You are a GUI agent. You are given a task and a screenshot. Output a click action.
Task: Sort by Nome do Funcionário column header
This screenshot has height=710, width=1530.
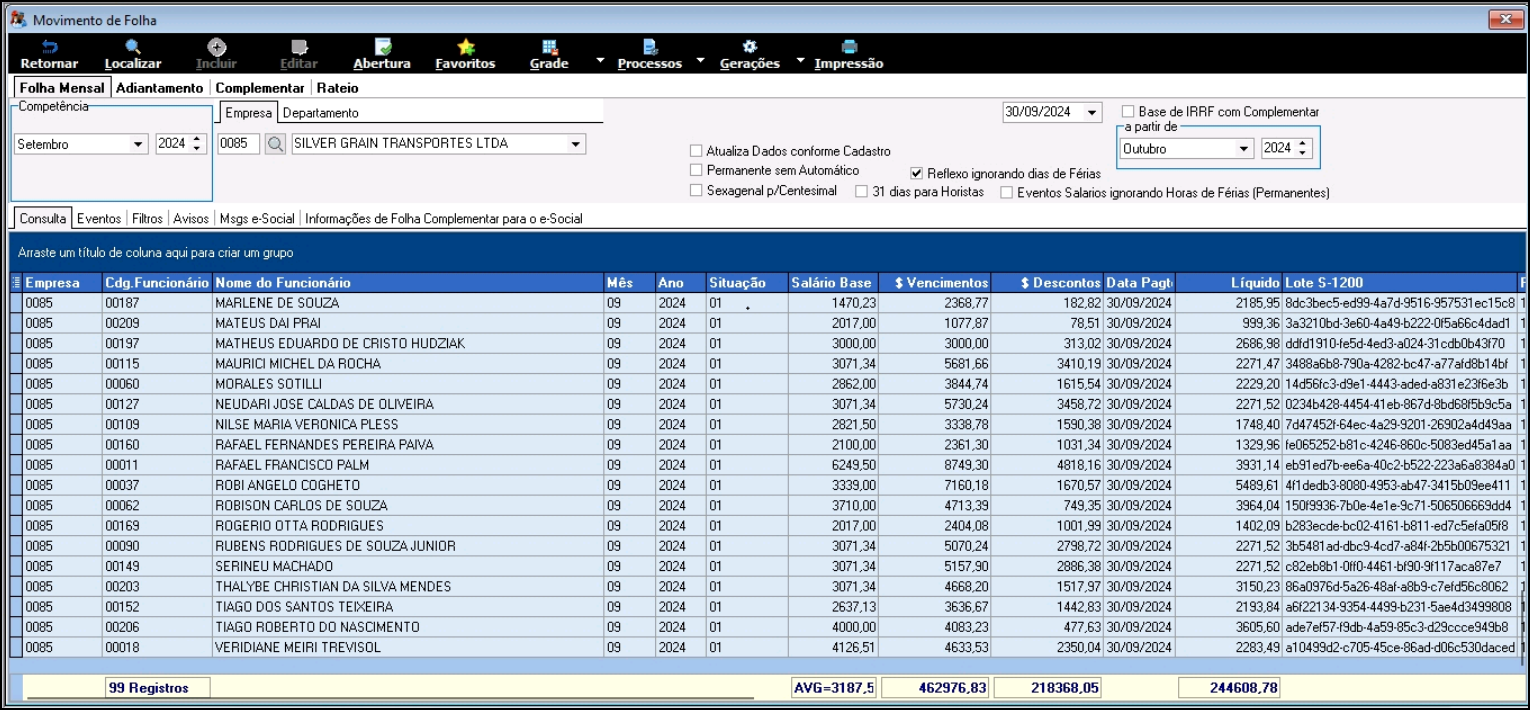(408, 283)
